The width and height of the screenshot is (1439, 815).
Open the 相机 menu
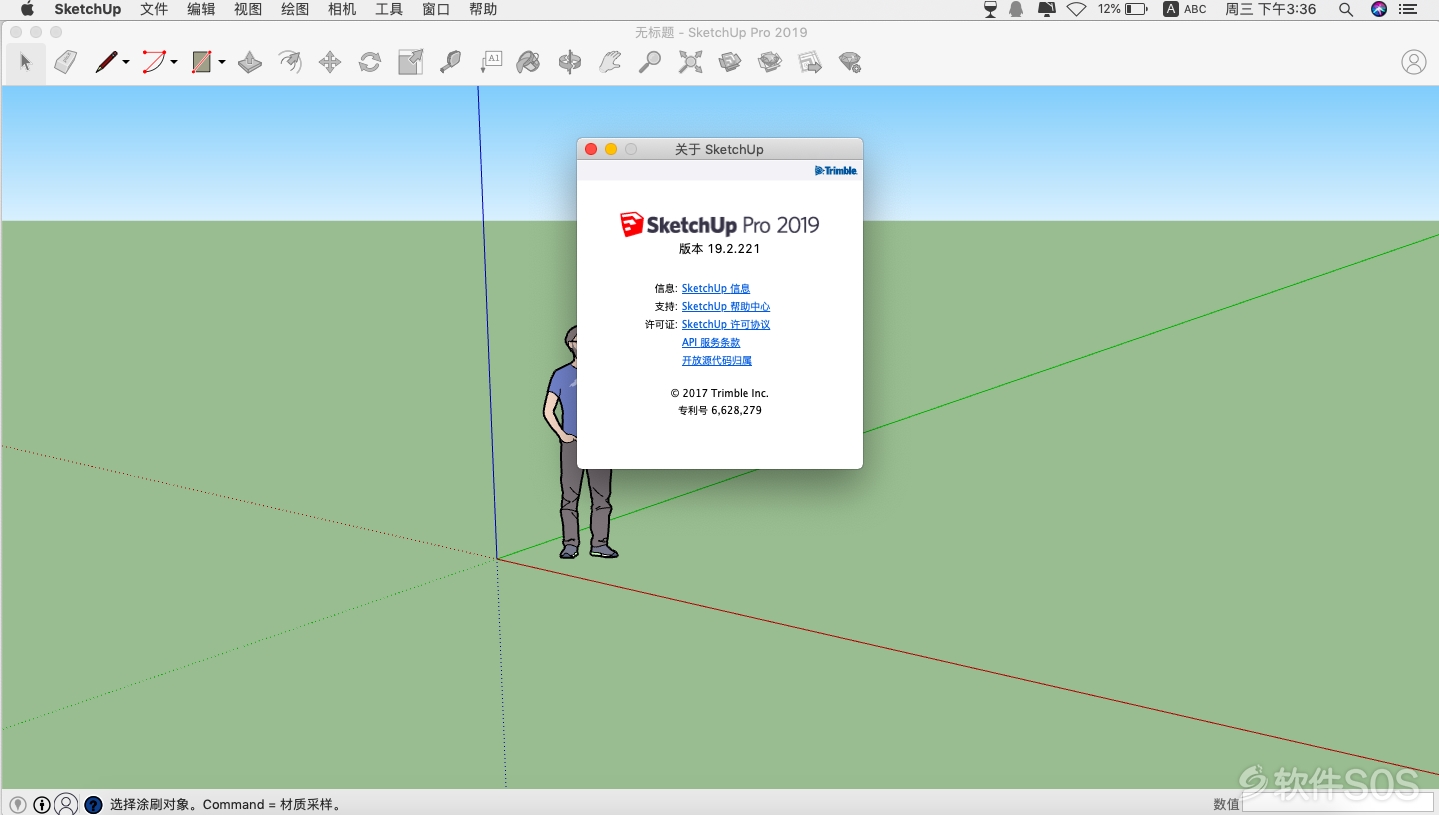click(342, 9)
